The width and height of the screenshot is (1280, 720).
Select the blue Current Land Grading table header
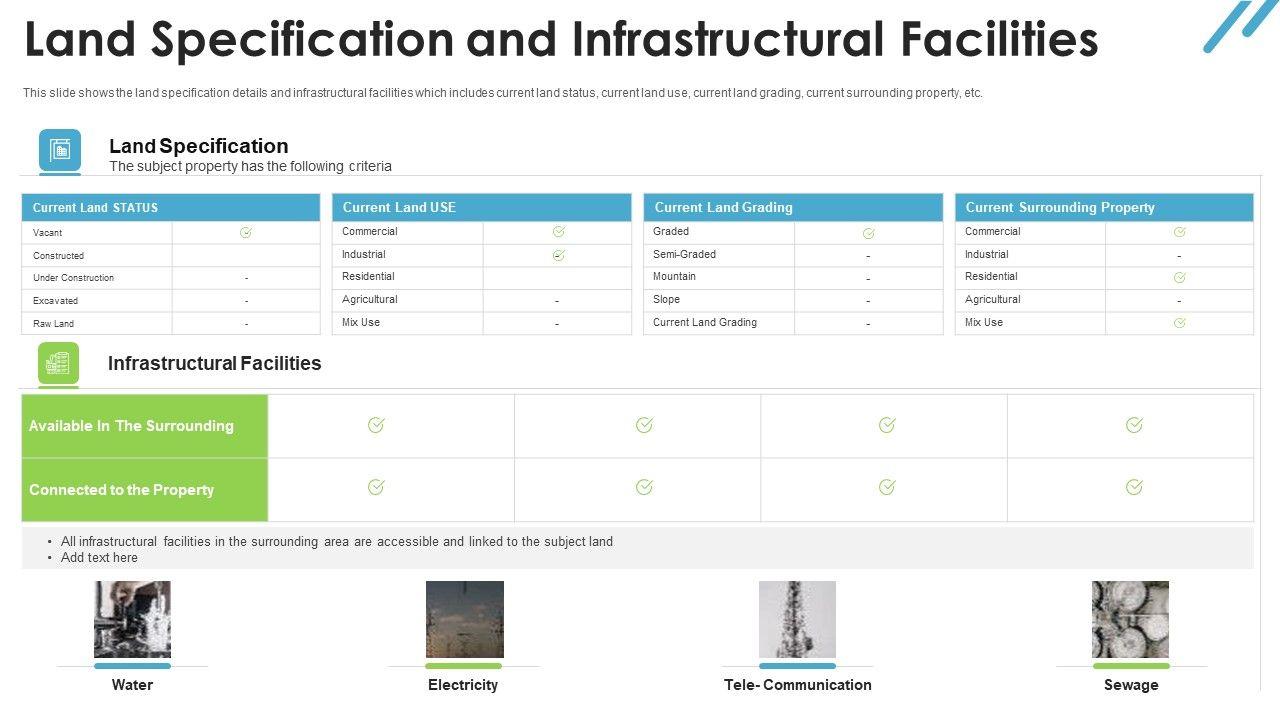(x=793, y=207)
